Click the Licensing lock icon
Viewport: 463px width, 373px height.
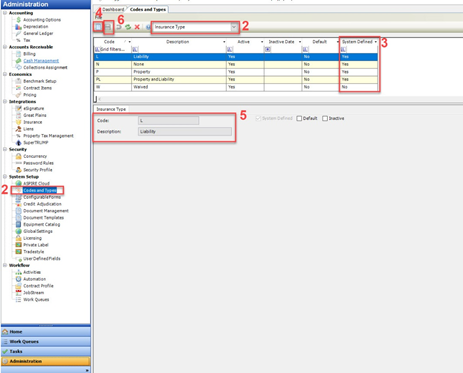(19, 238)
